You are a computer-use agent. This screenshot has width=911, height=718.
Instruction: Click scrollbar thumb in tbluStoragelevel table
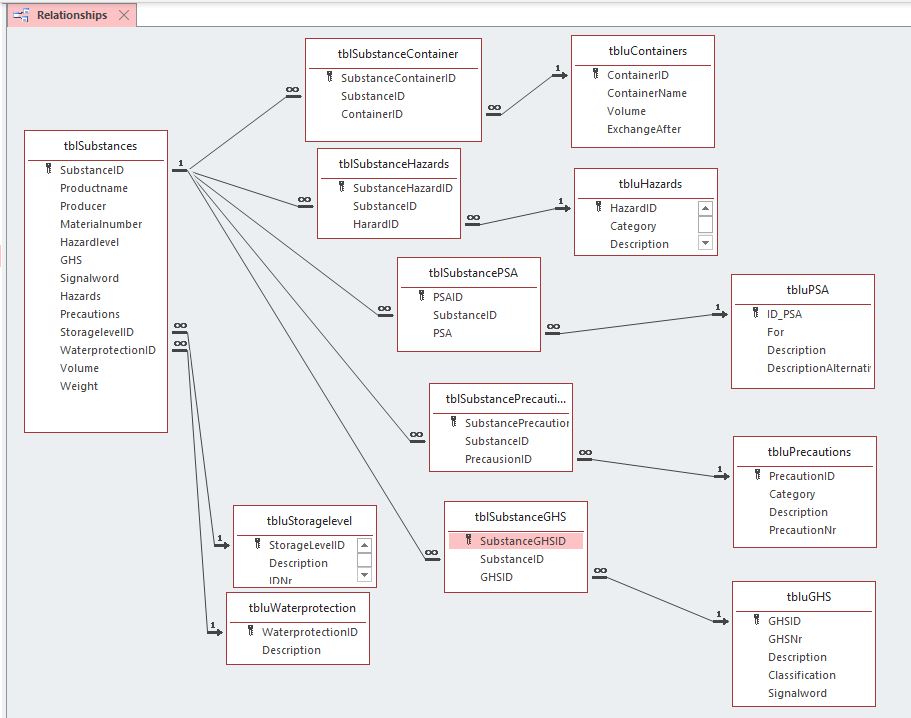(364, 560)
